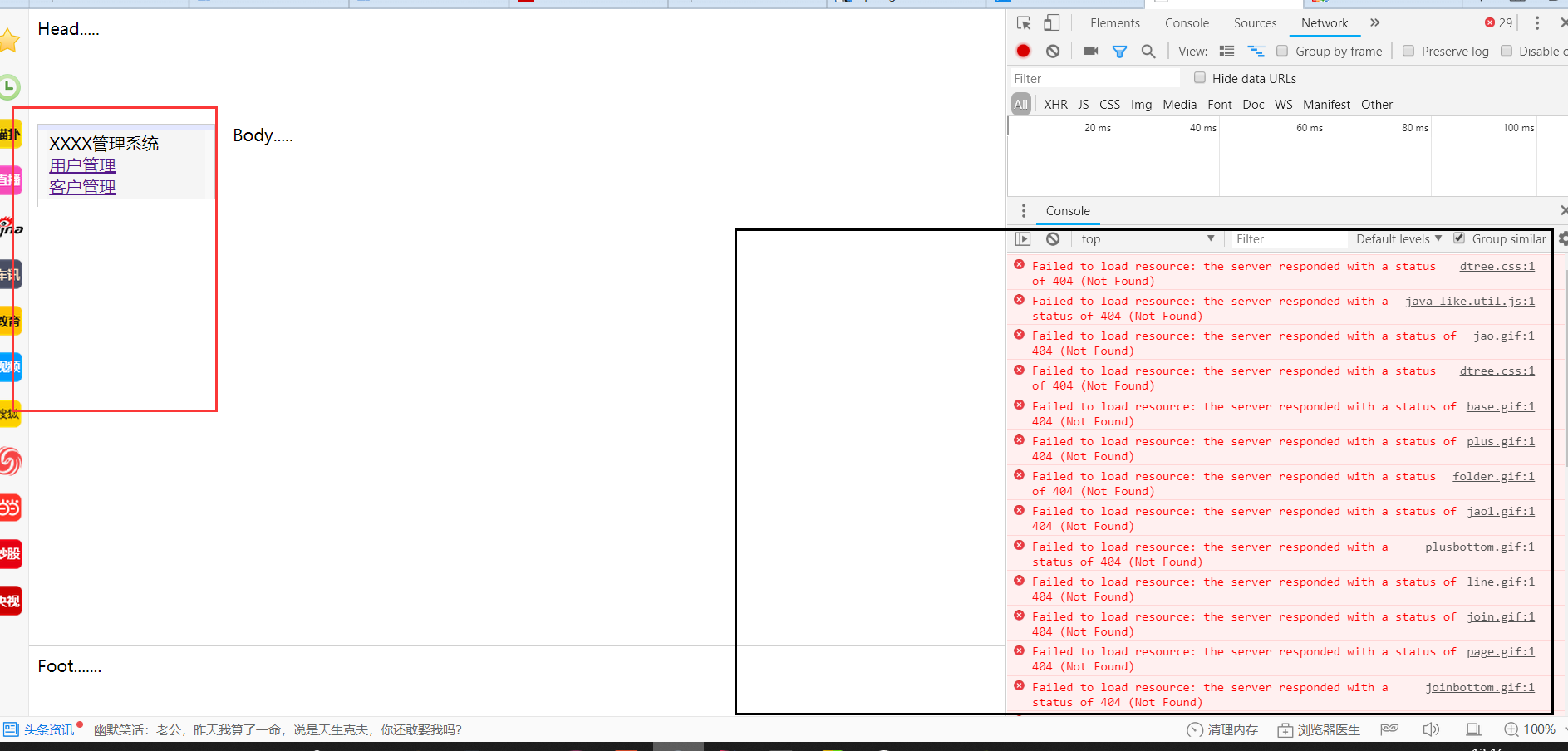This screenshot has width=1568, height=751.
Task: Toggle the Disable cache checkbox
Action: pyautogui.click(x=1507, y=51)
